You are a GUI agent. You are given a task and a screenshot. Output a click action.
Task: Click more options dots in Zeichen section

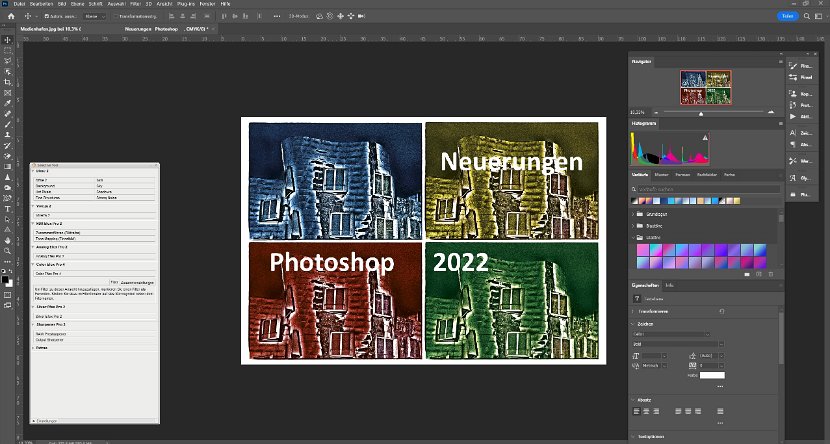(x=720, y=387)
